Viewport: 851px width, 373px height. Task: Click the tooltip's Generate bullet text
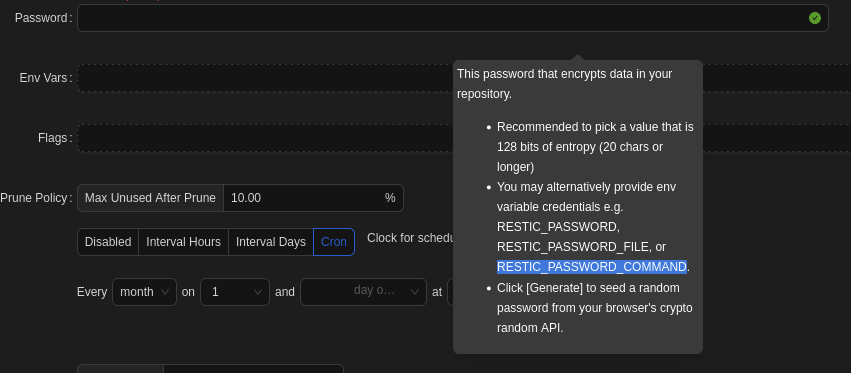(595, 307)
